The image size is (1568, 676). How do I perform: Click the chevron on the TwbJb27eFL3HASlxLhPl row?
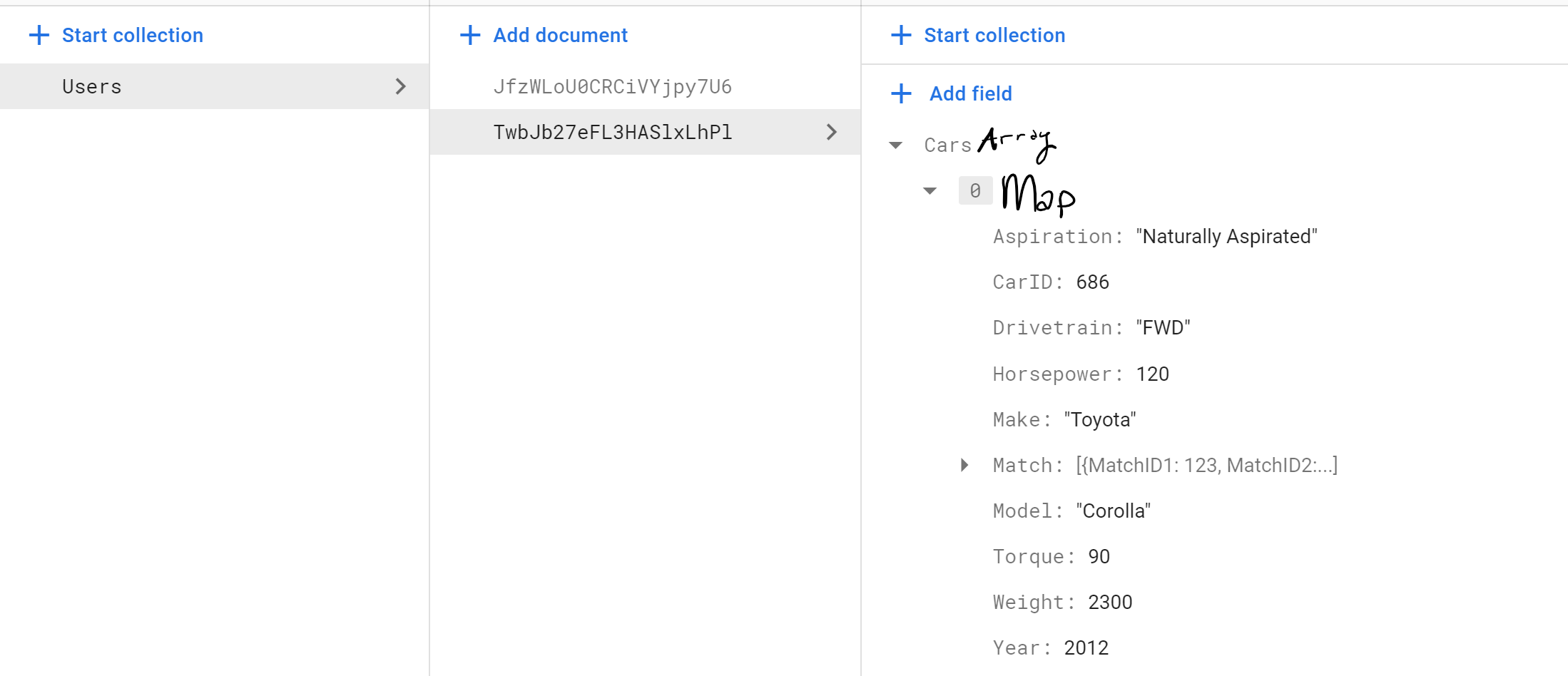tap(831, 132)
